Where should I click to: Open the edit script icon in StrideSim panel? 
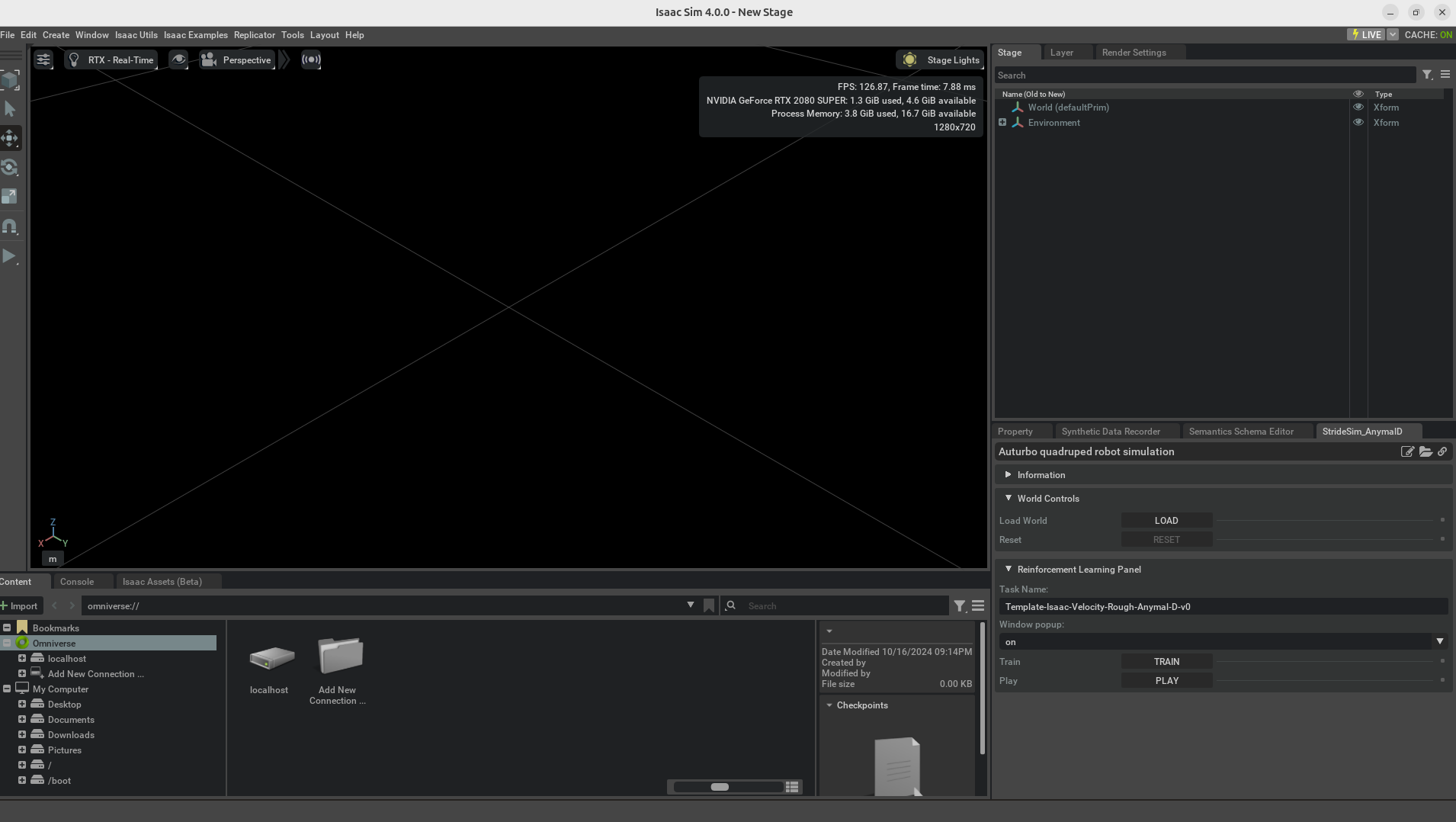click(1407, 451)
